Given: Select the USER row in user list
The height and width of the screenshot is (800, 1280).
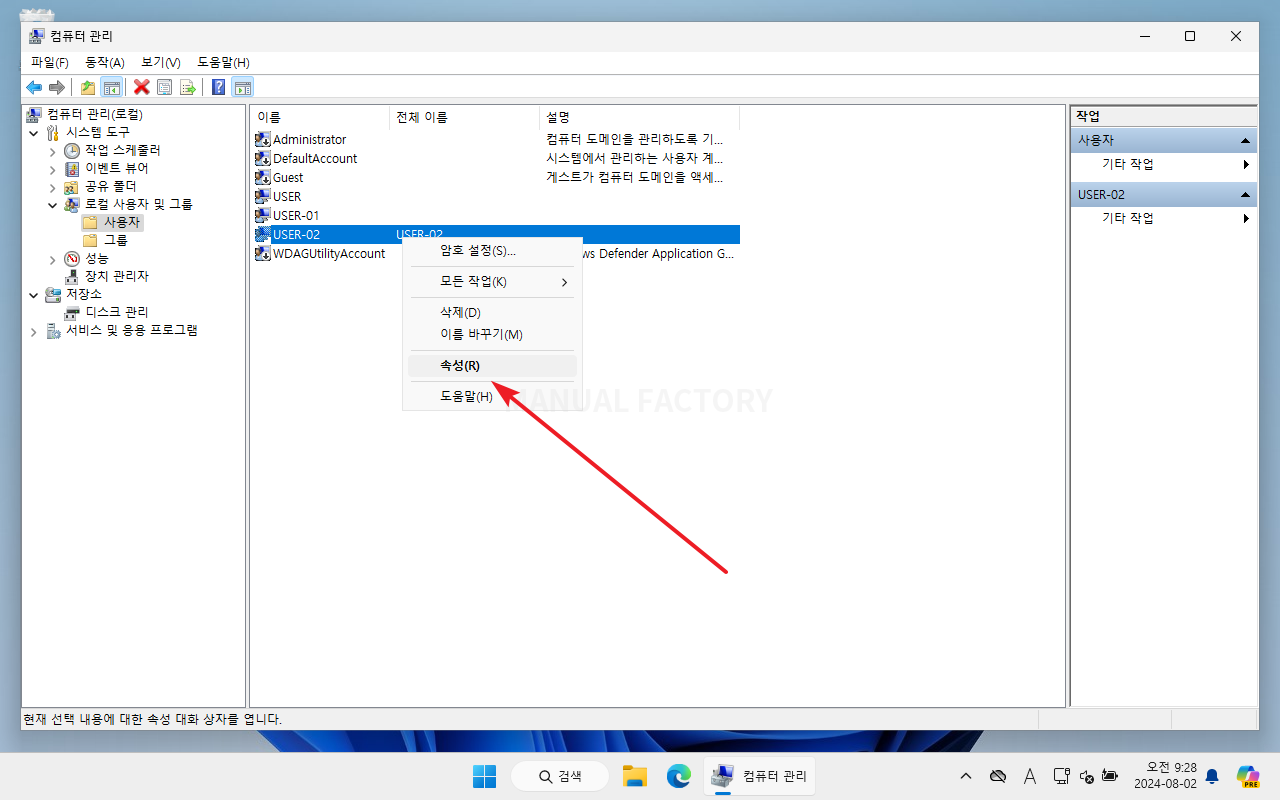Looking at the screenshot, I should click(495, 197).
